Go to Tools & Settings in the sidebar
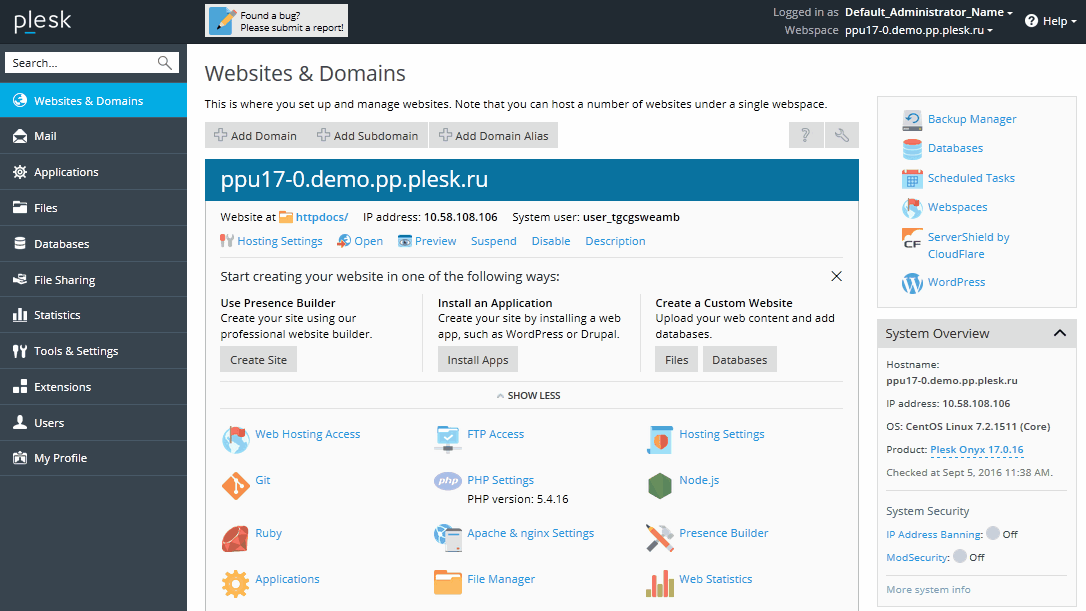Image resolution: width=1086 pixels, height=611 pixels. [x=76, y=351]
